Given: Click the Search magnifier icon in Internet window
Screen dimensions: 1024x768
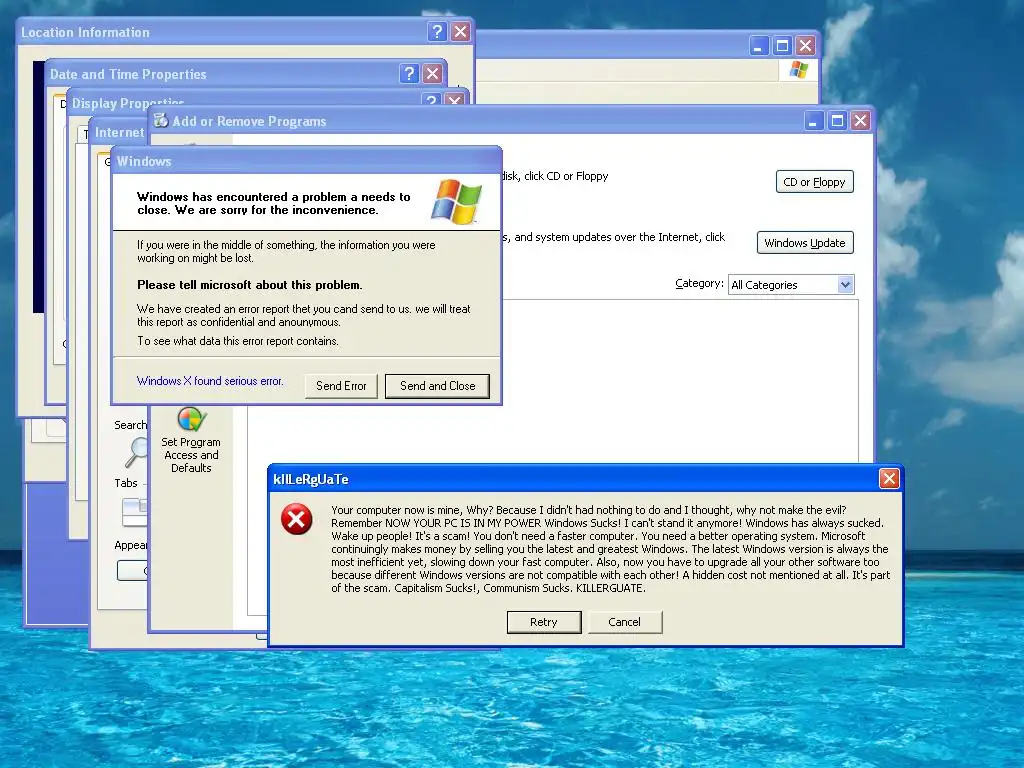Looking at the screenshot, I should tap(136, 452).
